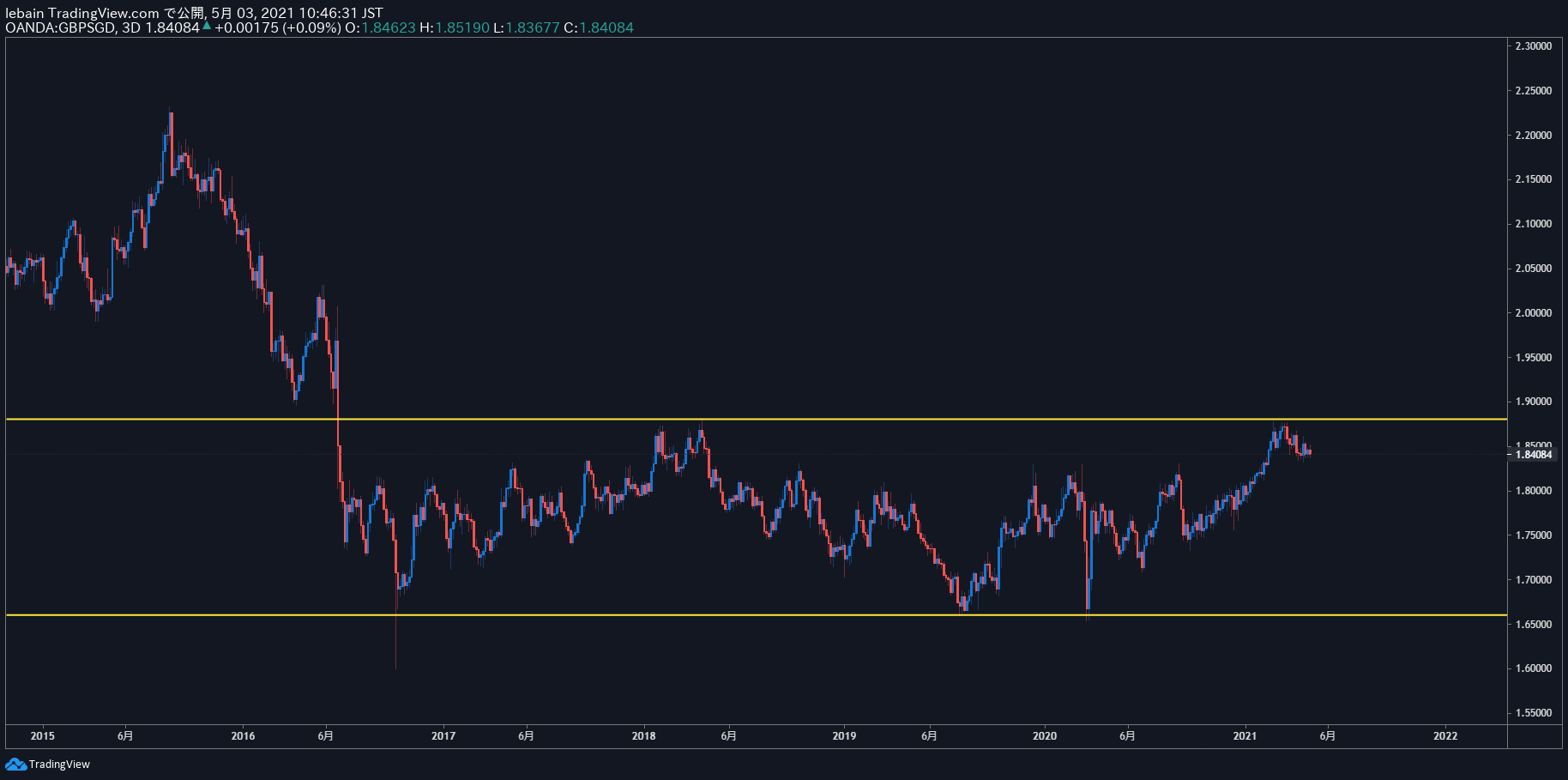Click the 3D interval label in header
The image size is (1568, 780).
[x=130, y=27]
